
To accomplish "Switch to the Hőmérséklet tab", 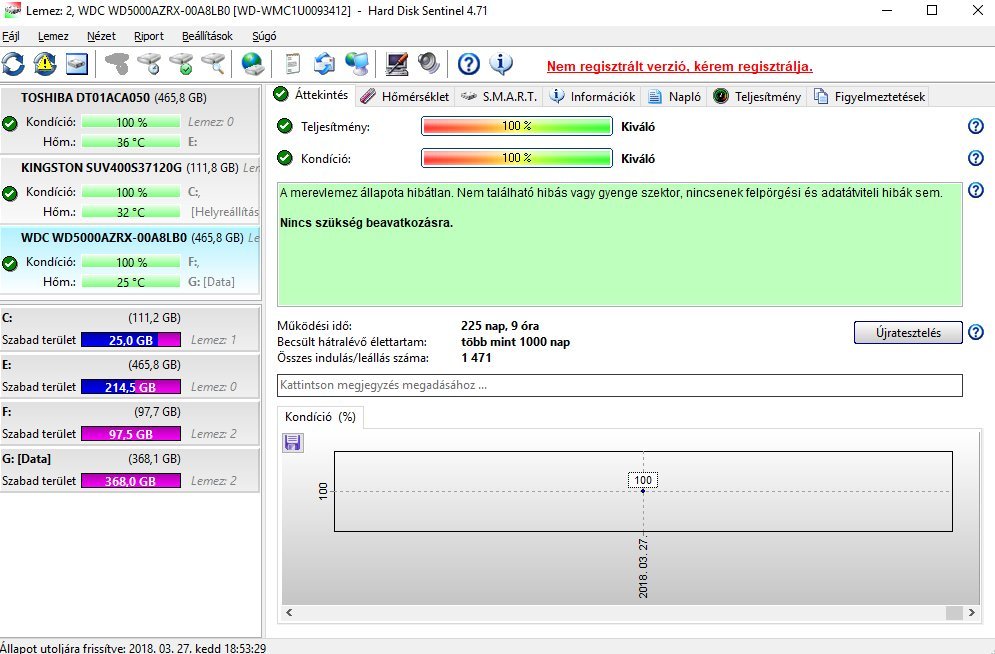I will [x=405, y=96].
